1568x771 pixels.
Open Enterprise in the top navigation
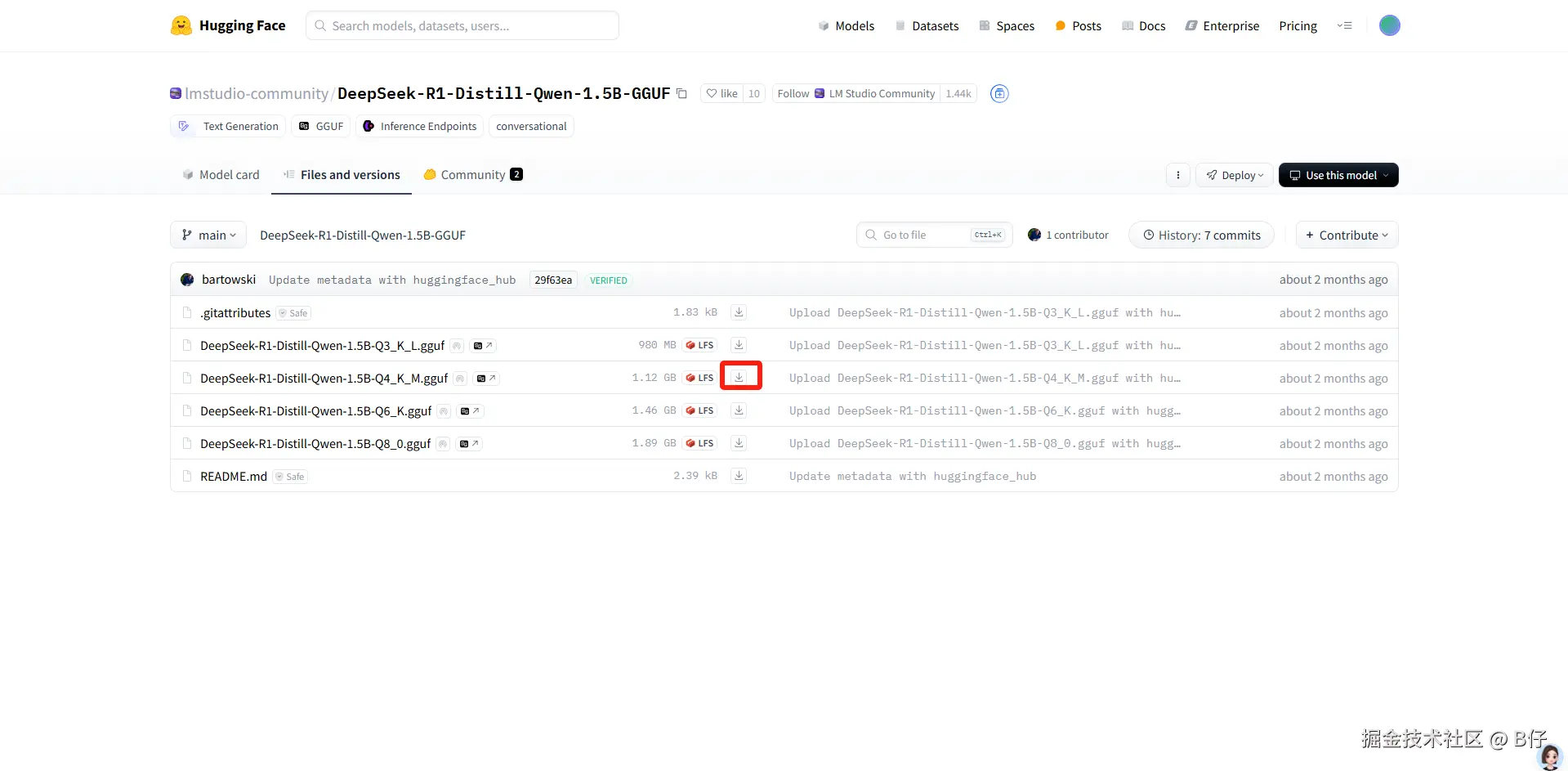(1222, 26)
